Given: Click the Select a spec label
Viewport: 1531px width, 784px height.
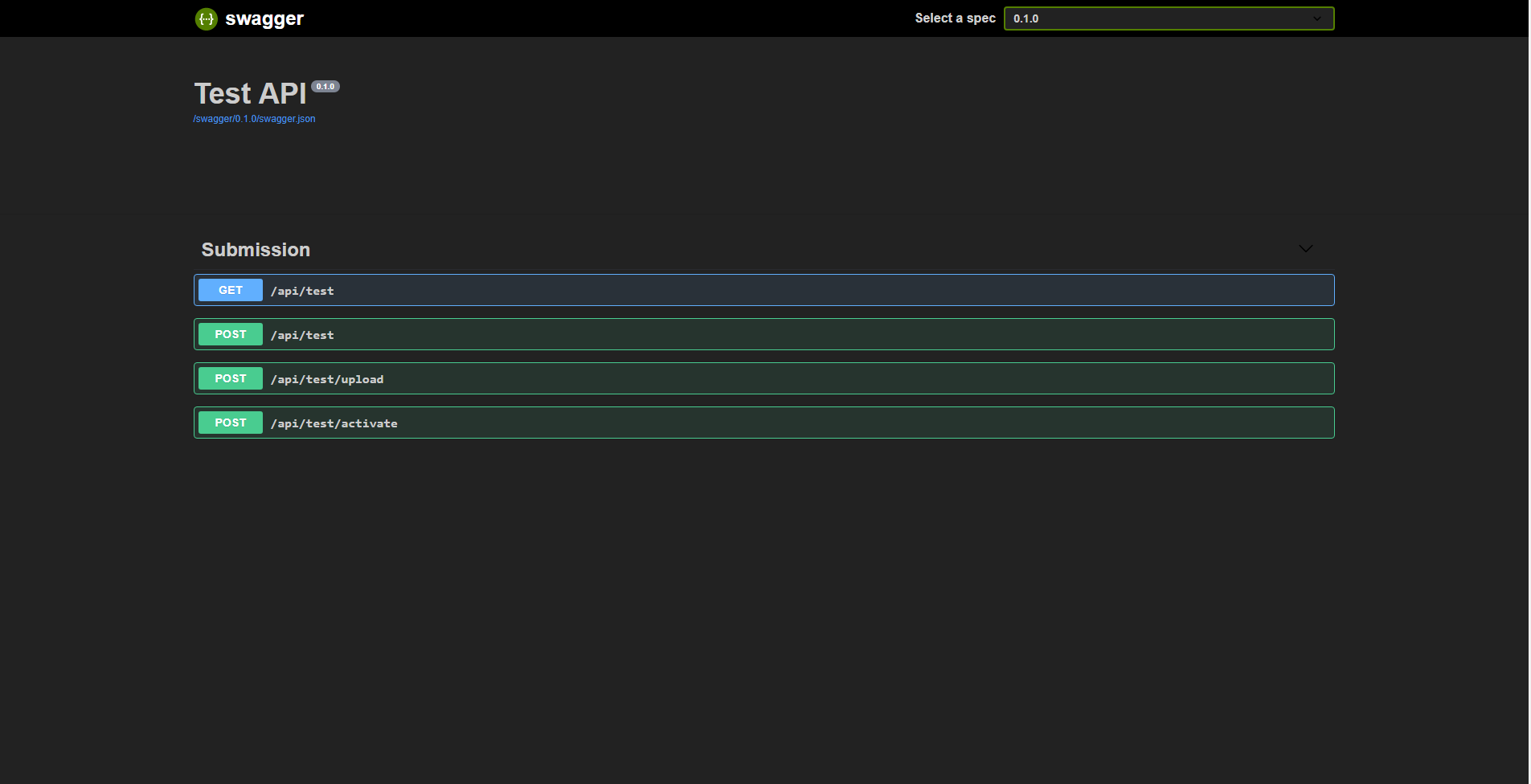Looking at the screenshot, I should pyautogui.click(x=955, y=18).
